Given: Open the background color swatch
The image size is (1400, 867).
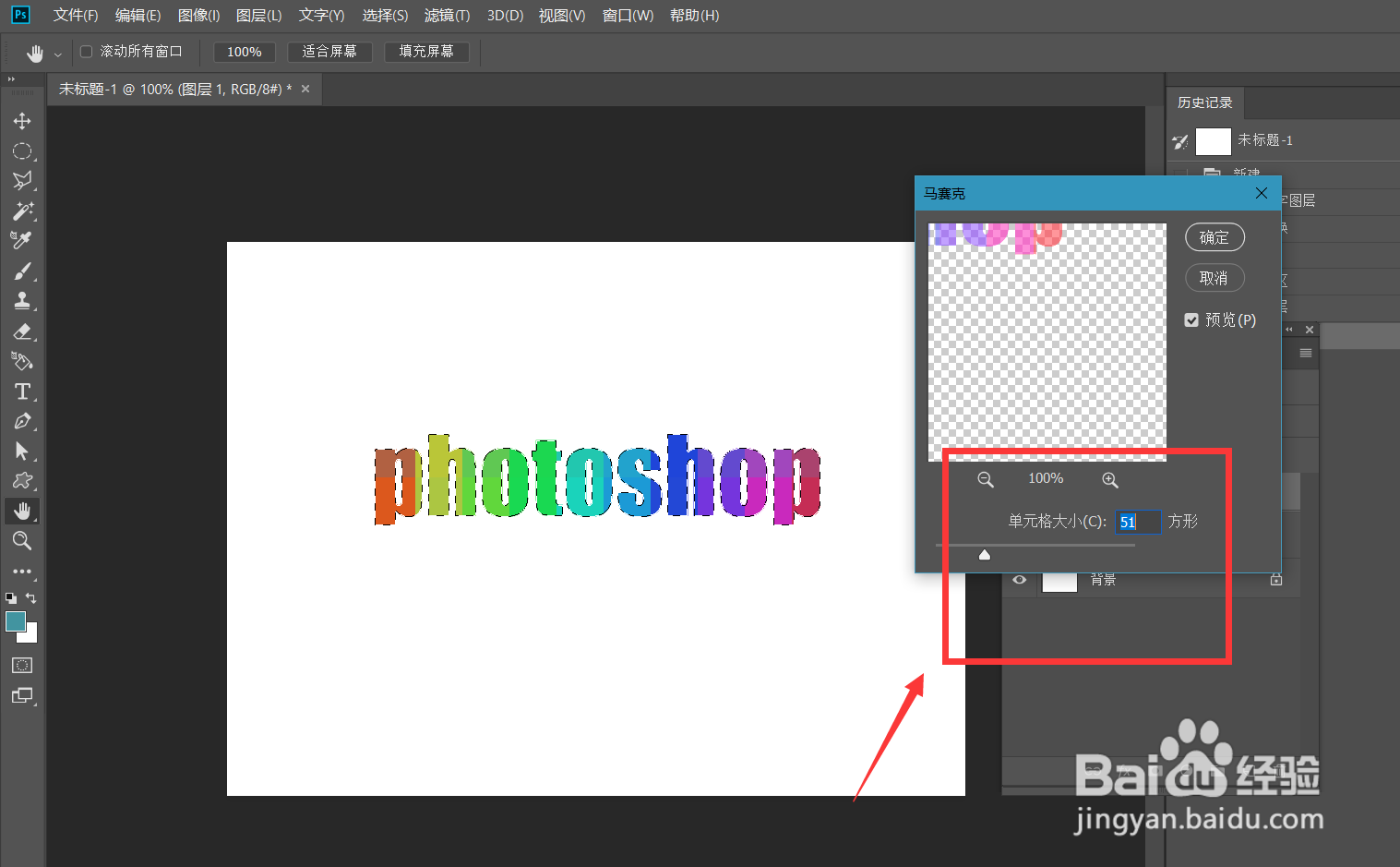Looking at the screenshot, I should 31,635.
